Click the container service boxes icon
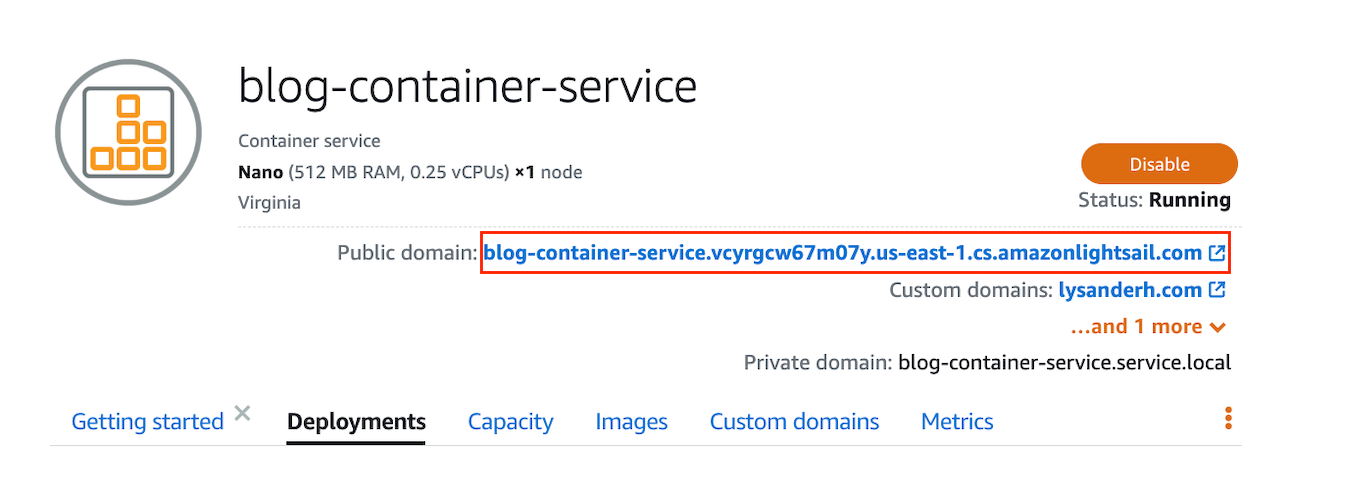Image resolution: width=1348 pixels, height=478 pixels. (128, 132)
